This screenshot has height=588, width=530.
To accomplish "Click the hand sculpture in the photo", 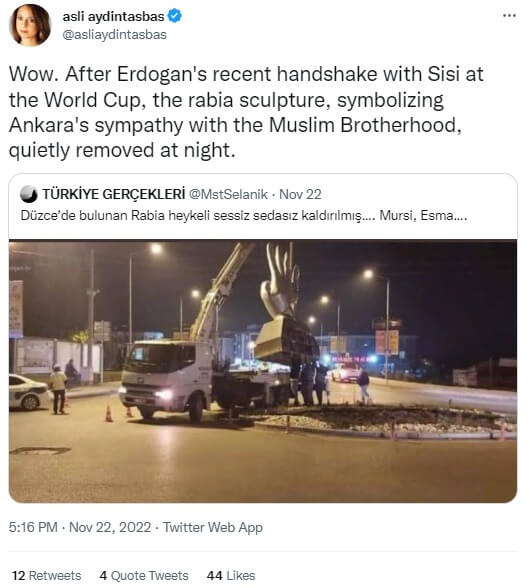I will [x=281, y=279].
